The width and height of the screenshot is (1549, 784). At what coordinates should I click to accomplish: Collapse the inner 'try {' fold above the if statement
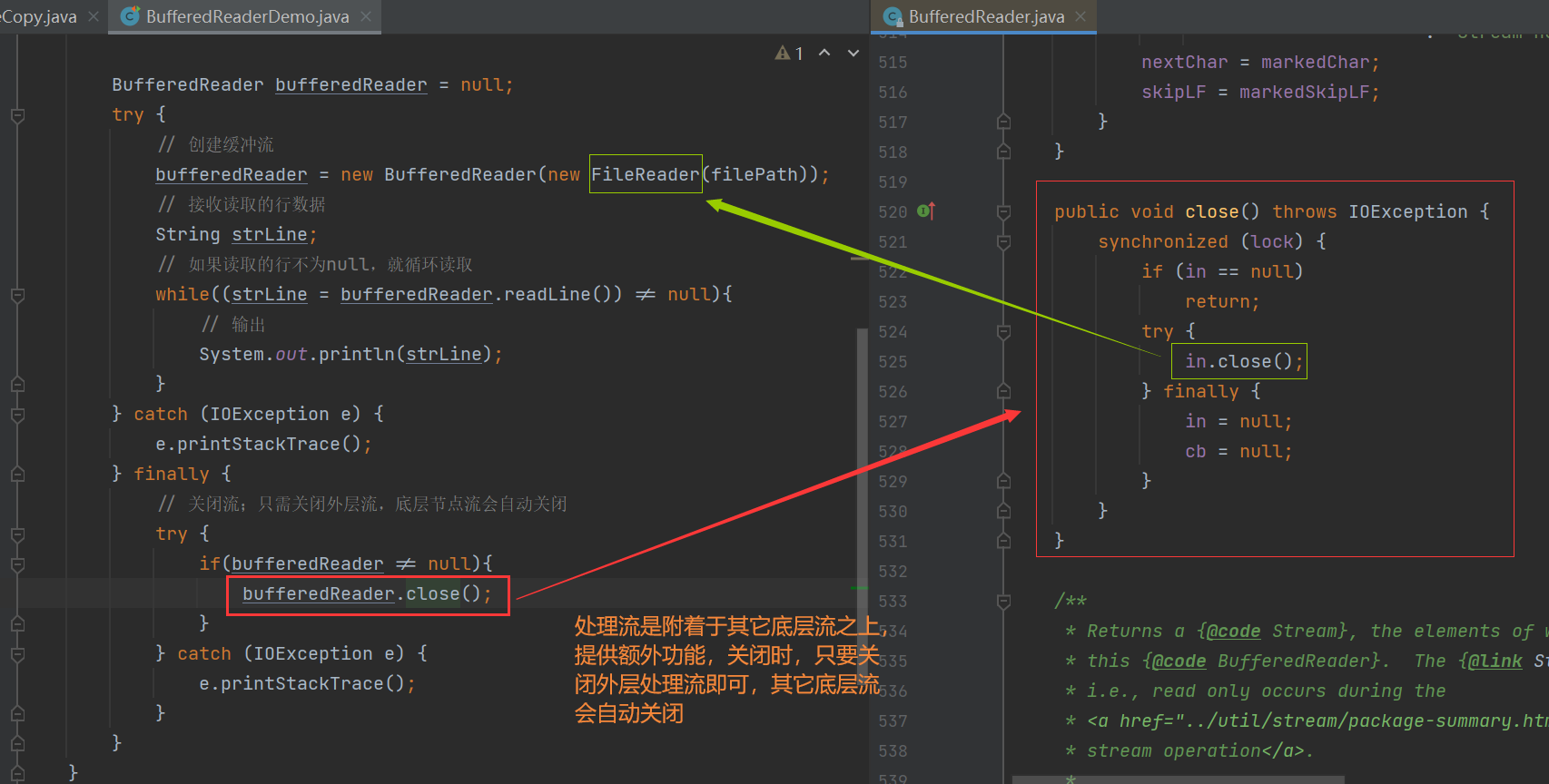pos(17,534)
